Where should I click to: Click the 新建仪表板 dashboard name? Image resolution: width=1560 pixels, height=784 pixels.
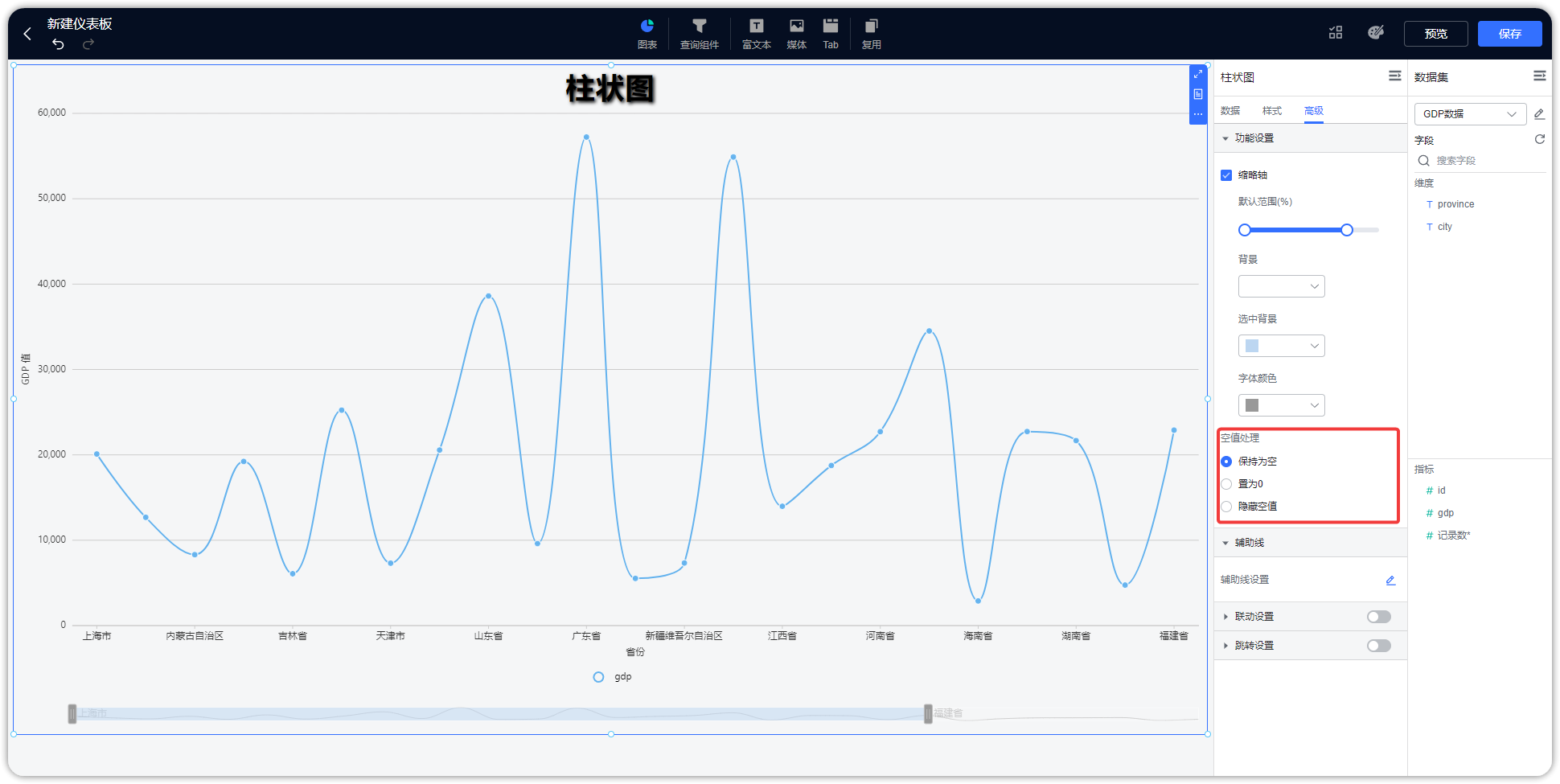click(80, 24)
